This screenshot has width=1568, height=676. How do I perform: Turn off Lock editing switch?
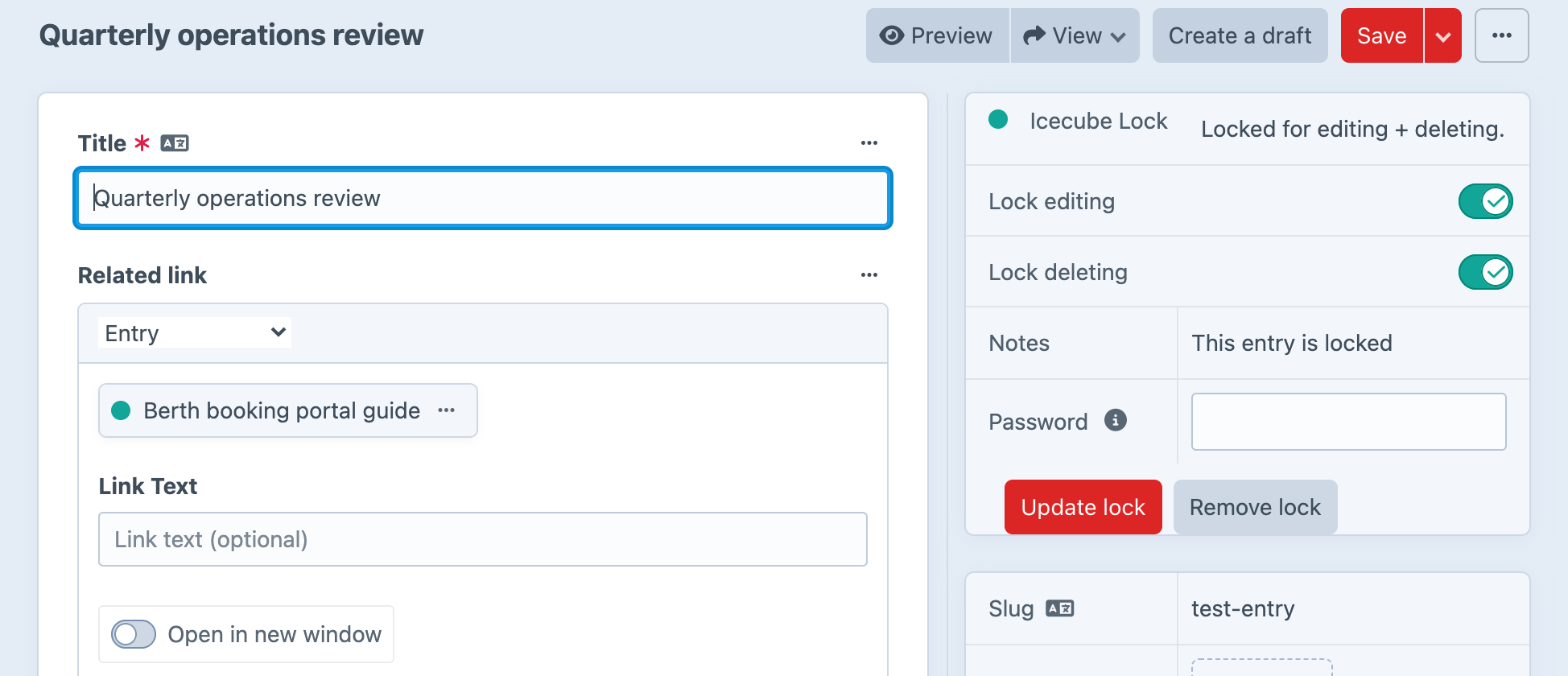(x=1485, y=201)
